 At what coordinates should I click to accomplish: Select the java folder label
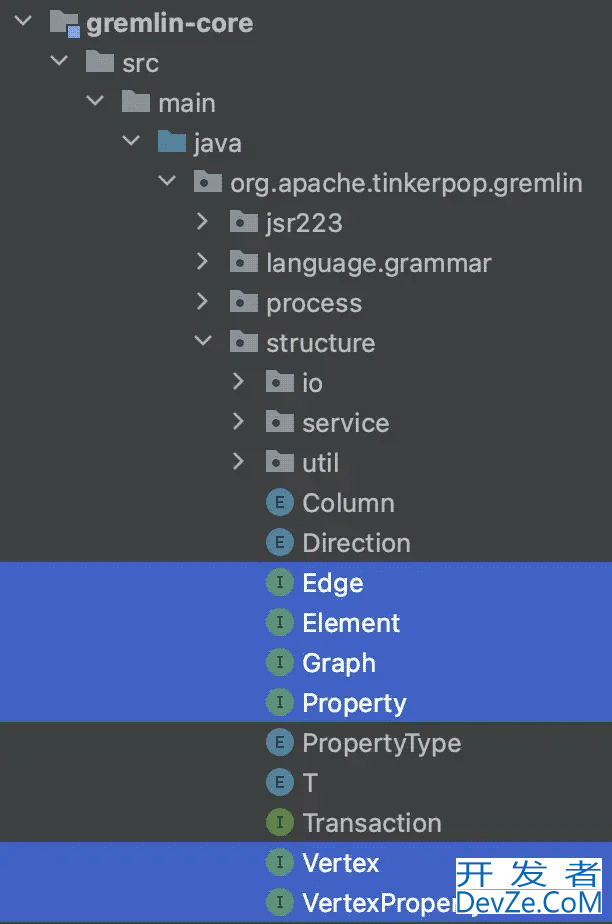218,143
